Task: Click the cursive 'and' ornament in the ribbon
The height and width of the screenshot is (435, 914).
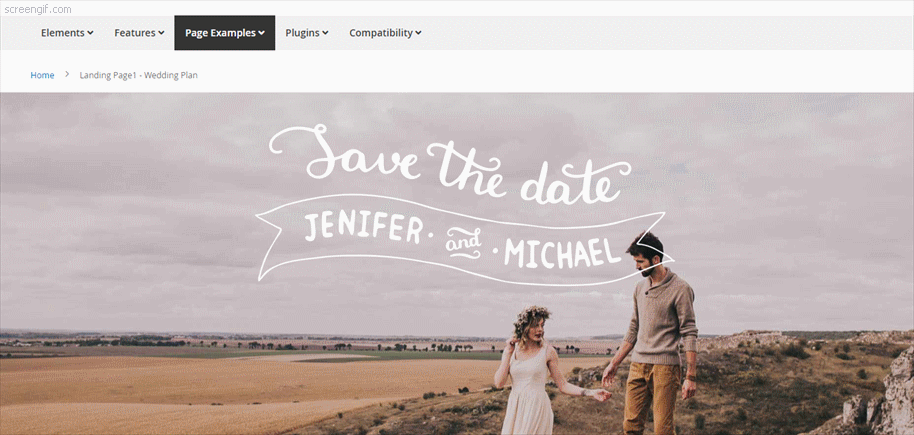Action: 464,243
